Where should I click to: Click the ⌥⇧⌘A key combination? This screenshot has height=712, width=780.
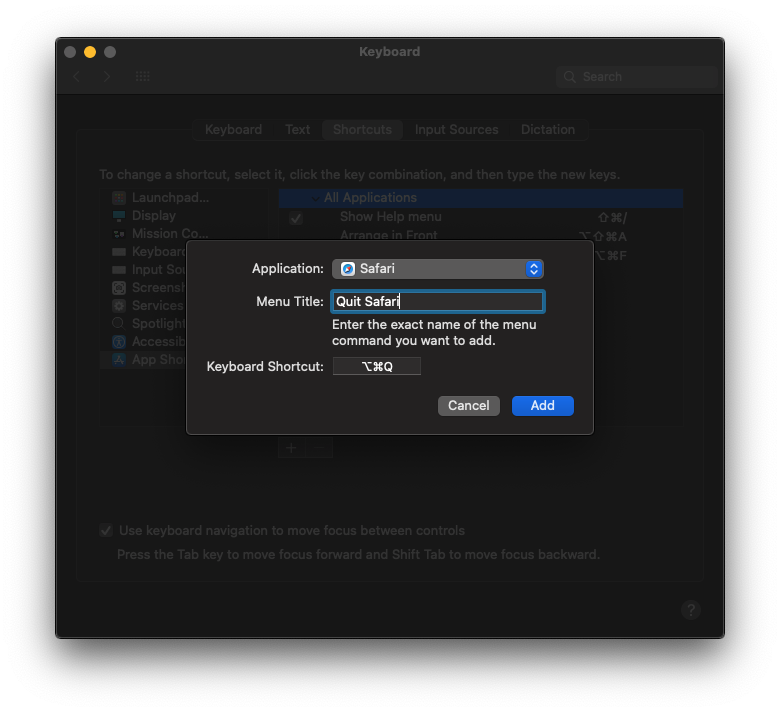(603, 236)
